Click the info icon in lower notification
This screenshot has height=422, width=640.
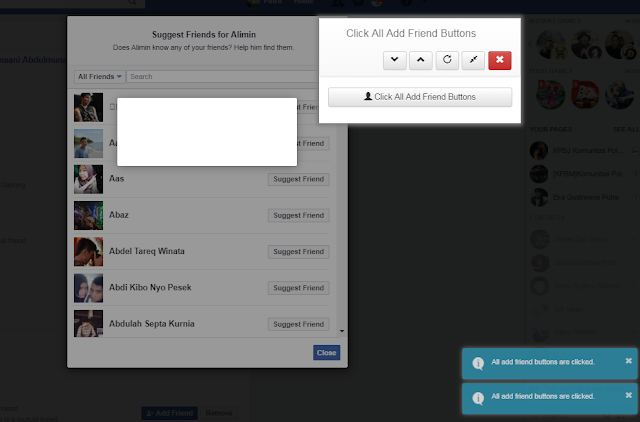478,398
